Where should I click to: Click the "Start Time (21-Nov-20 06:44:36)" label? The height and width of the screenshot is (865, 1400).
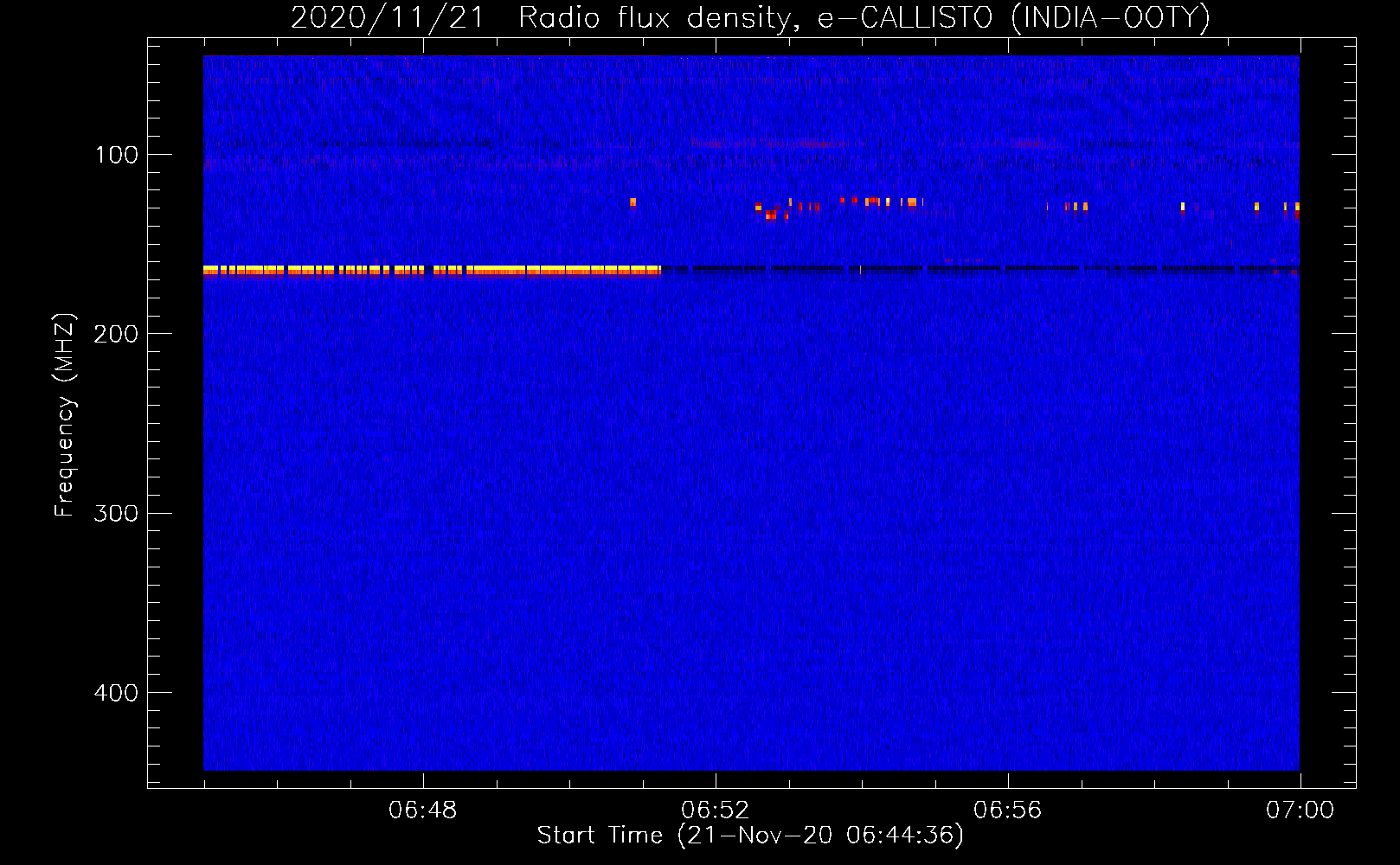(750, 836)
